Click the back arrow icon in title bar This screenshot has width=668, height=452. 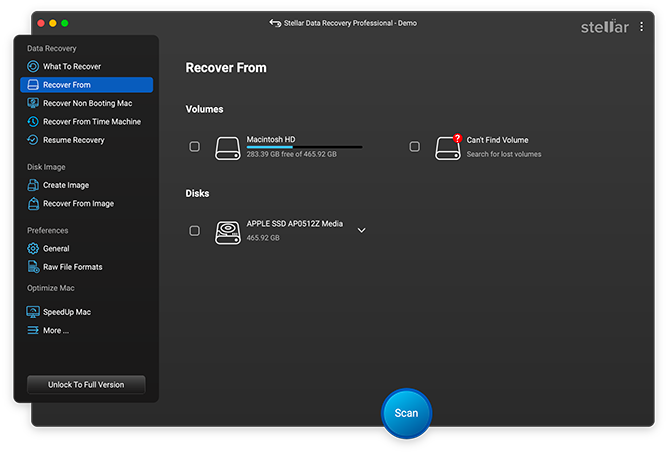pyautogui.click(x=275, y=23)
